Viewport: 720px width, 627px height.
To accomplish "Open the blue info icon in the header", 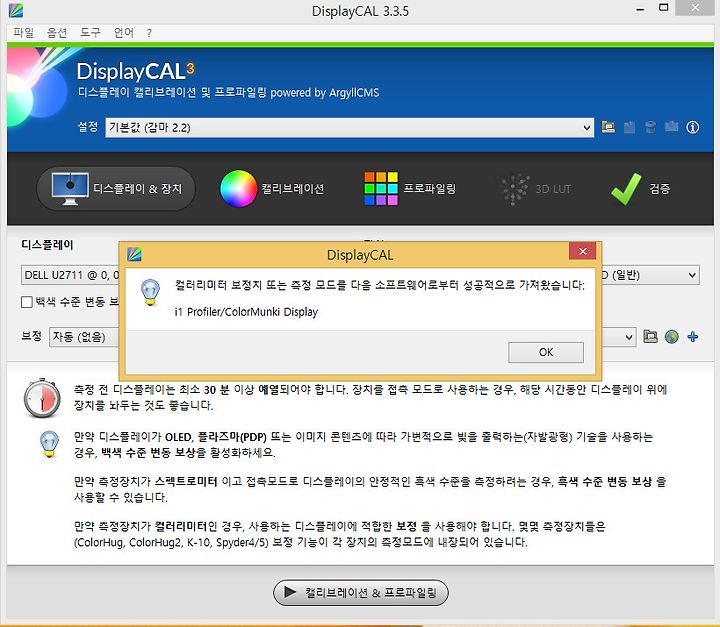I will pos(692,127).
